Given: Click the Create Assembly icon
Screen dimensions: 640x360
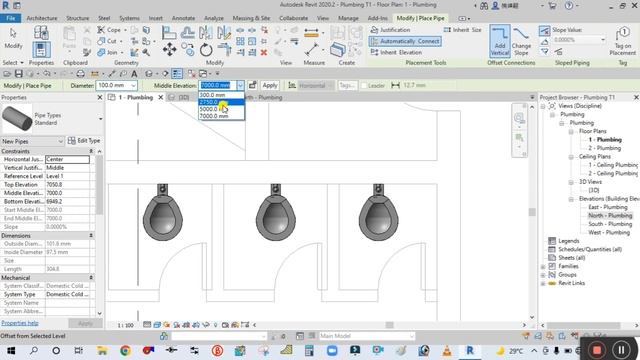Looking at the screenshot, I should pyautogui.click(x=337, y=50).
